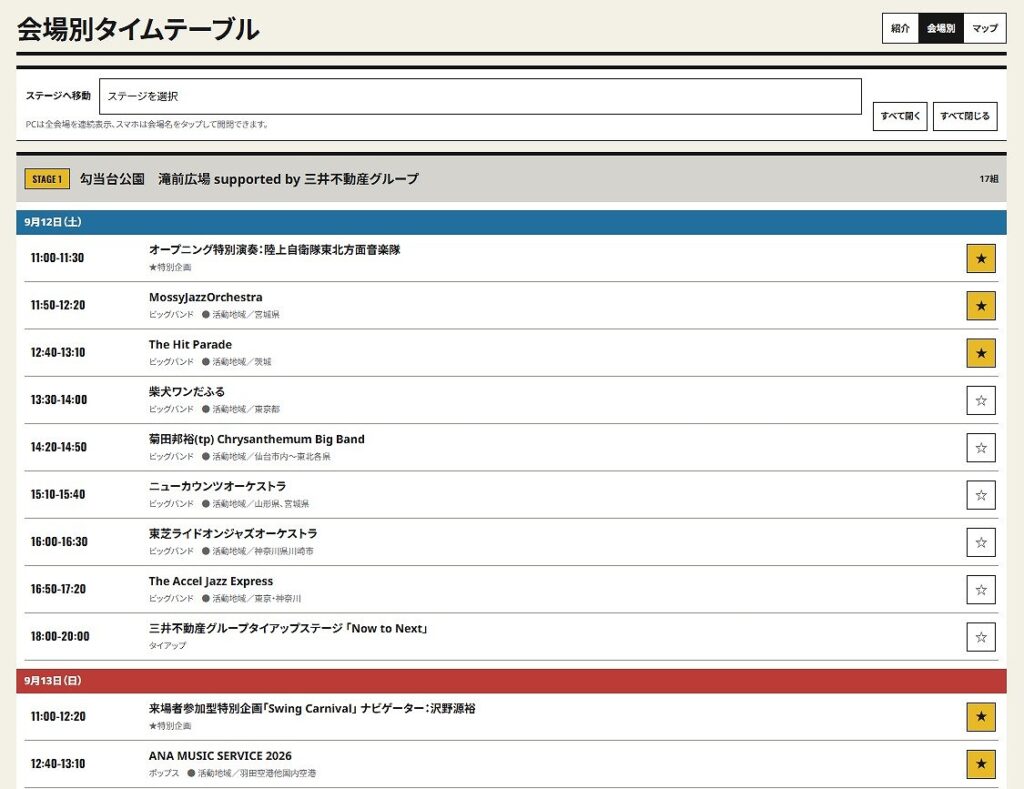Open ニューカウンツオーケストラ band title
Viewport: 1024px width, 789px height.
[x=217, y=487]
